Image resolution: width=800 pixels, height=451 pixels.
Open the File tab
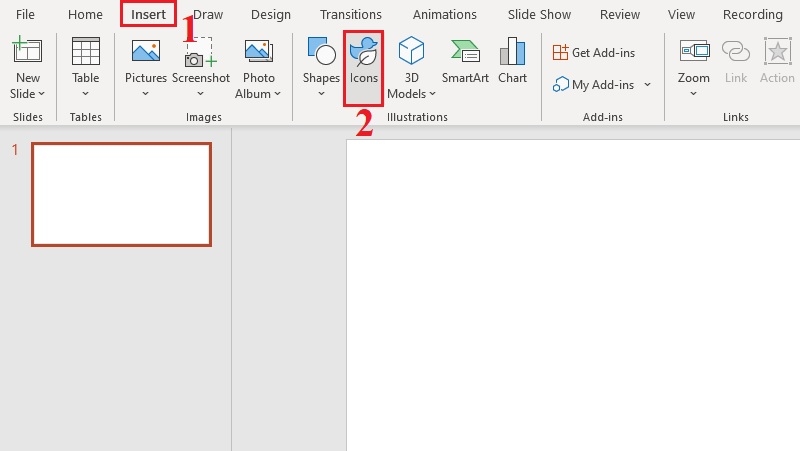(x=25, y=14)
